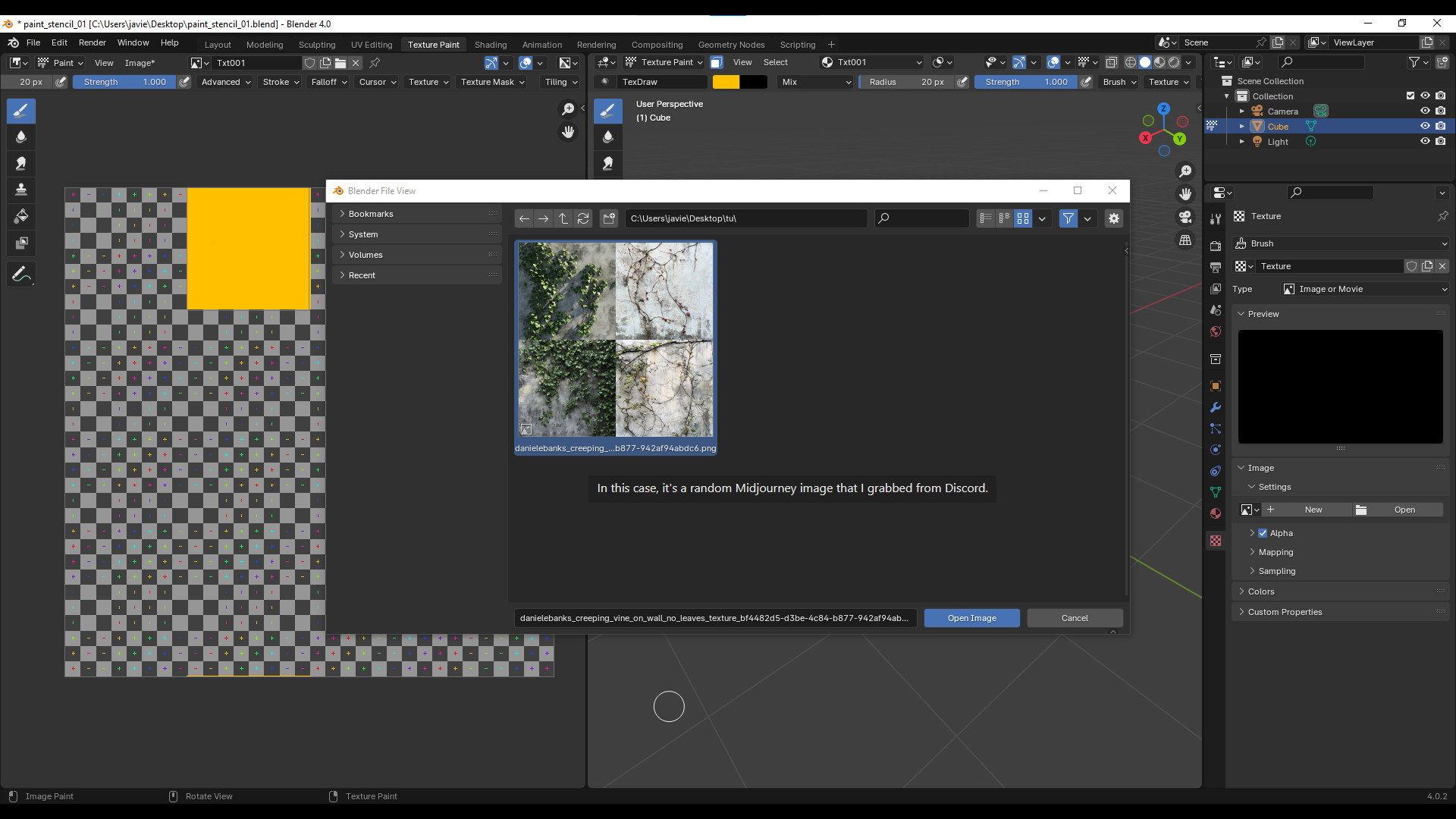
Task: Expand the System panel
Action: click(x=417, y=234)
